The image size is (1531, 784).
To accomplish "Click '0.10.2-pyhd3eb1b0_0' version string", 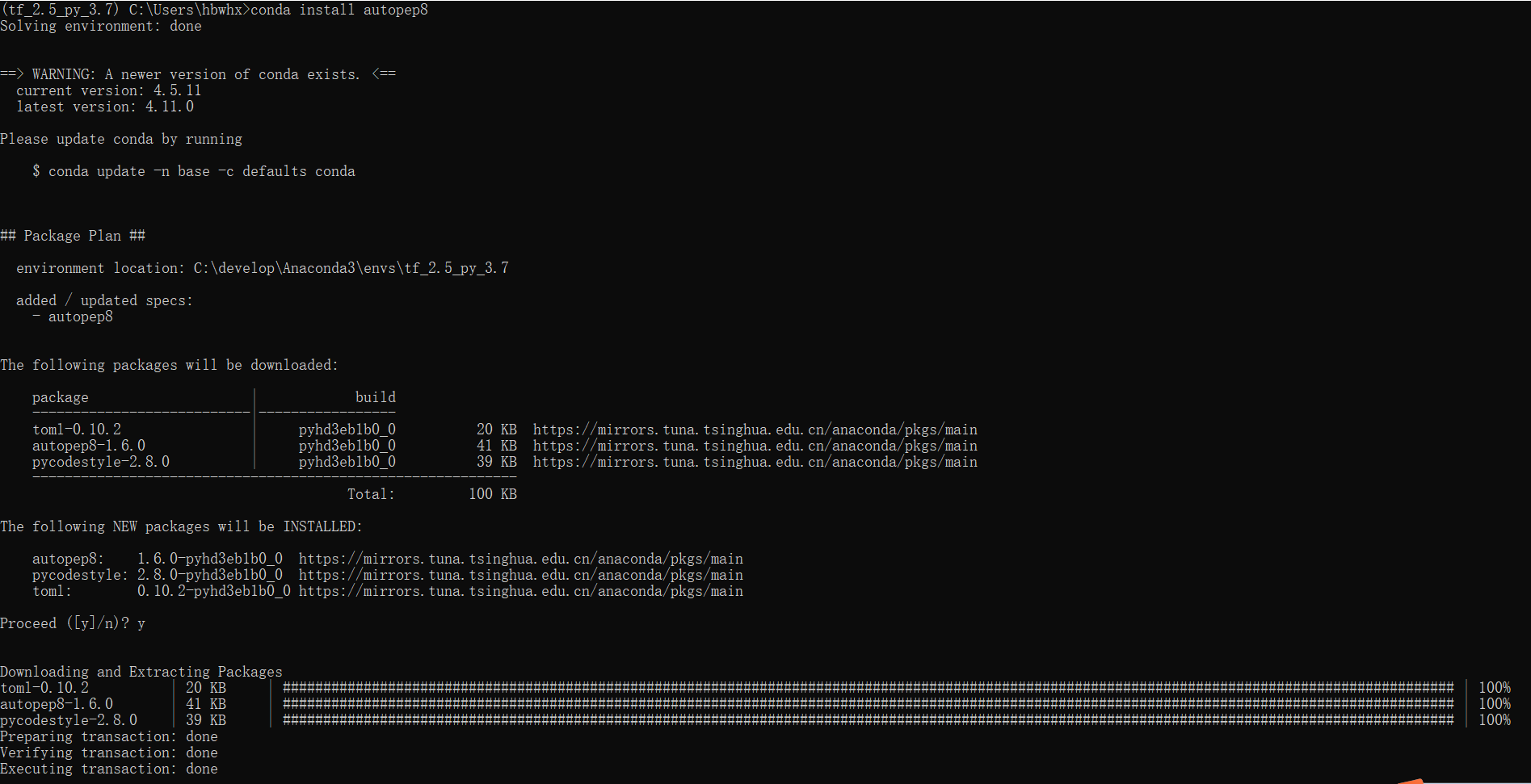I will click(214, 591).
